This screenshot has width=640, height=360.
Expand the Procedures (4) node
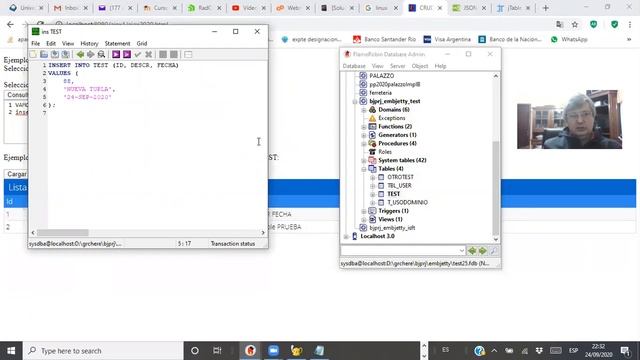tap(364, 144)
